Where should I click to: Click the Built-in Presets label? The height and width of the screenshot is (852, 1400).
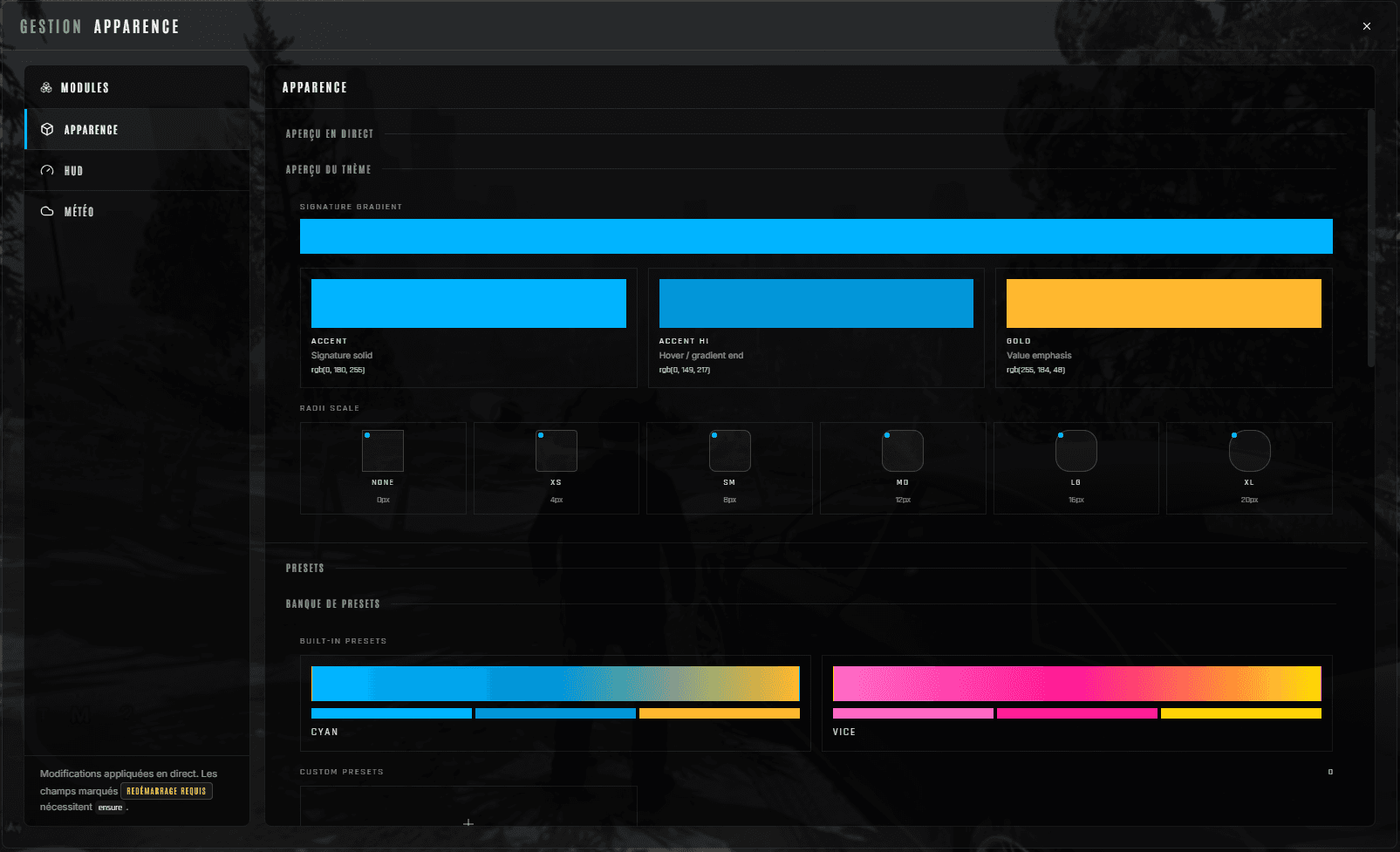343,641
